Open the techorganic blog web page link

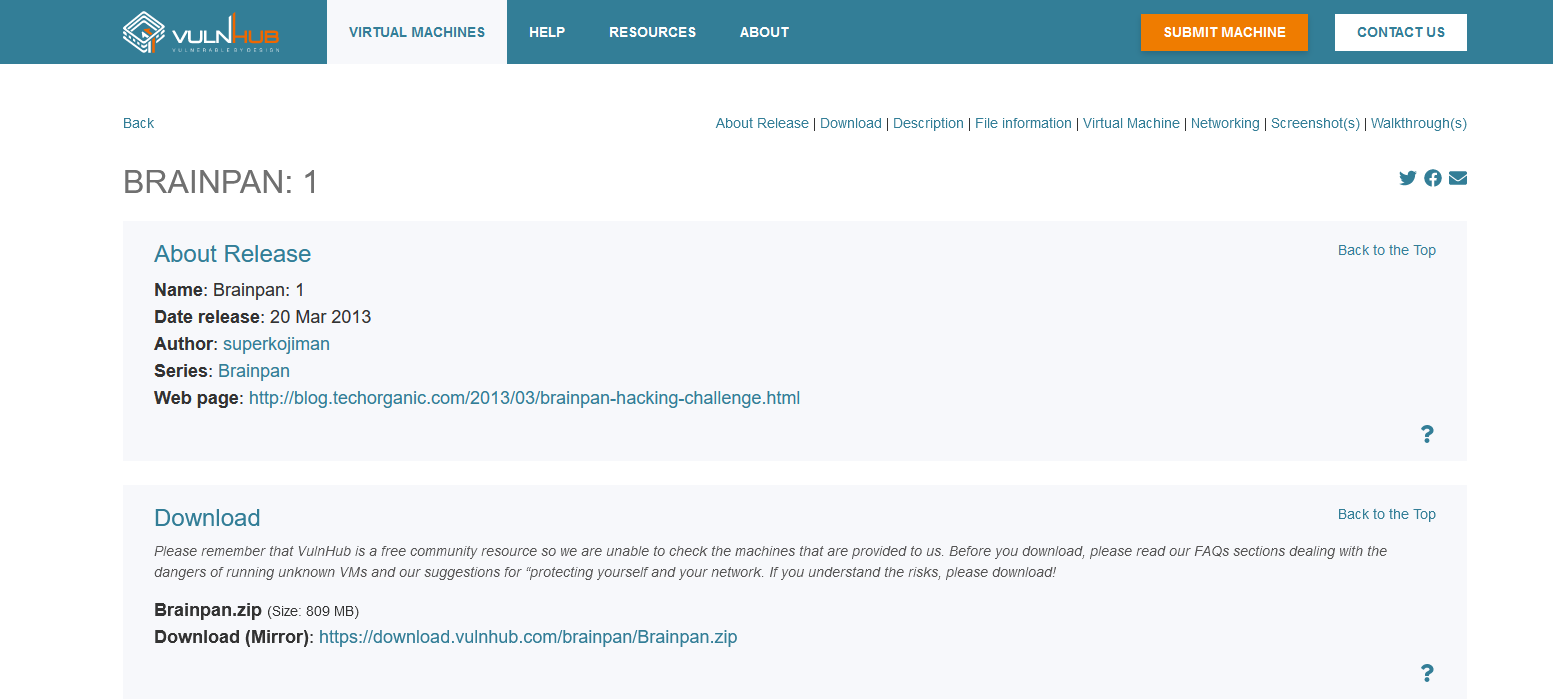point(524,398)
